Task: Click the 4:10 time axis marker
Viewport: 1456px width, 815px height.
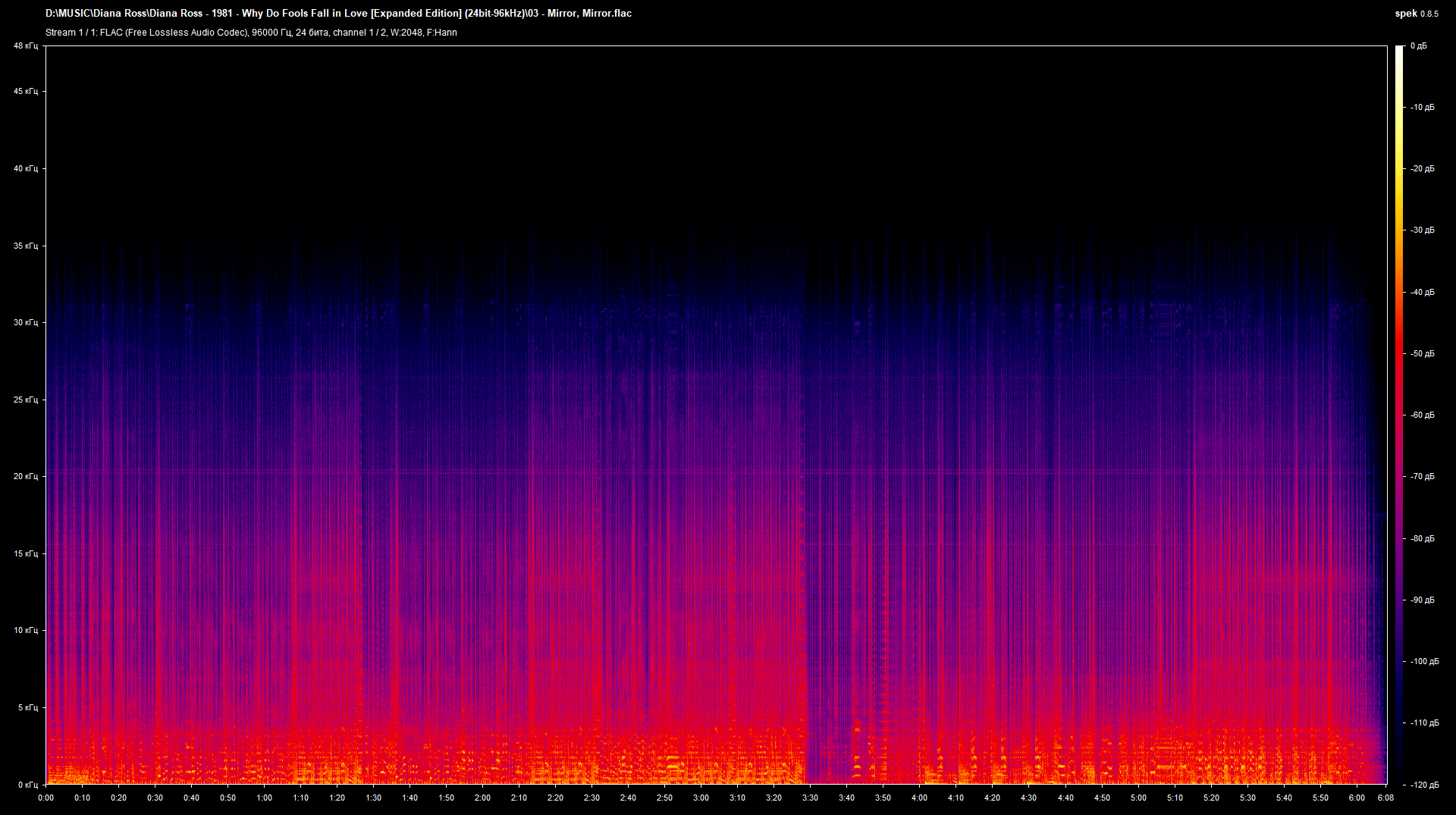Action: click(x=955, y=798)
